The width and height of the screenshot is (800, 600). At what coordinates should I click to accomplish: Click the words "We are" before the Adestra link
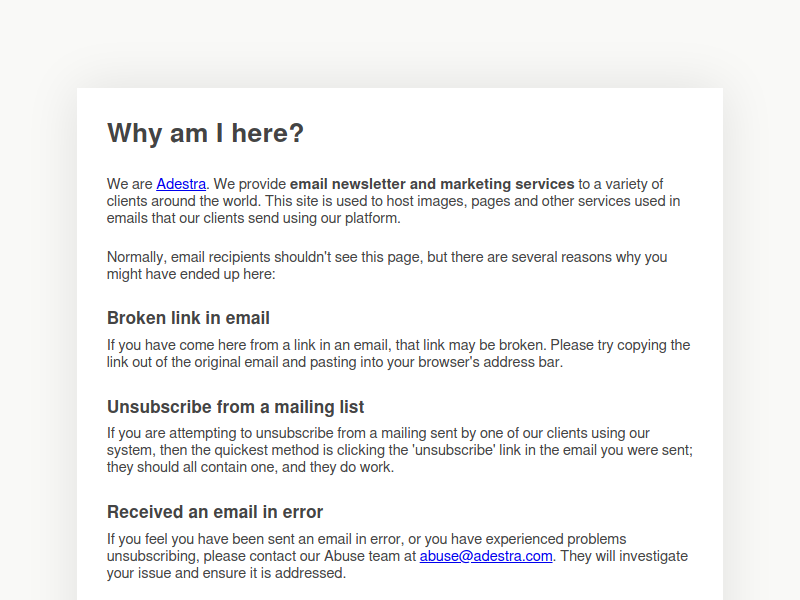click(130, 184)
